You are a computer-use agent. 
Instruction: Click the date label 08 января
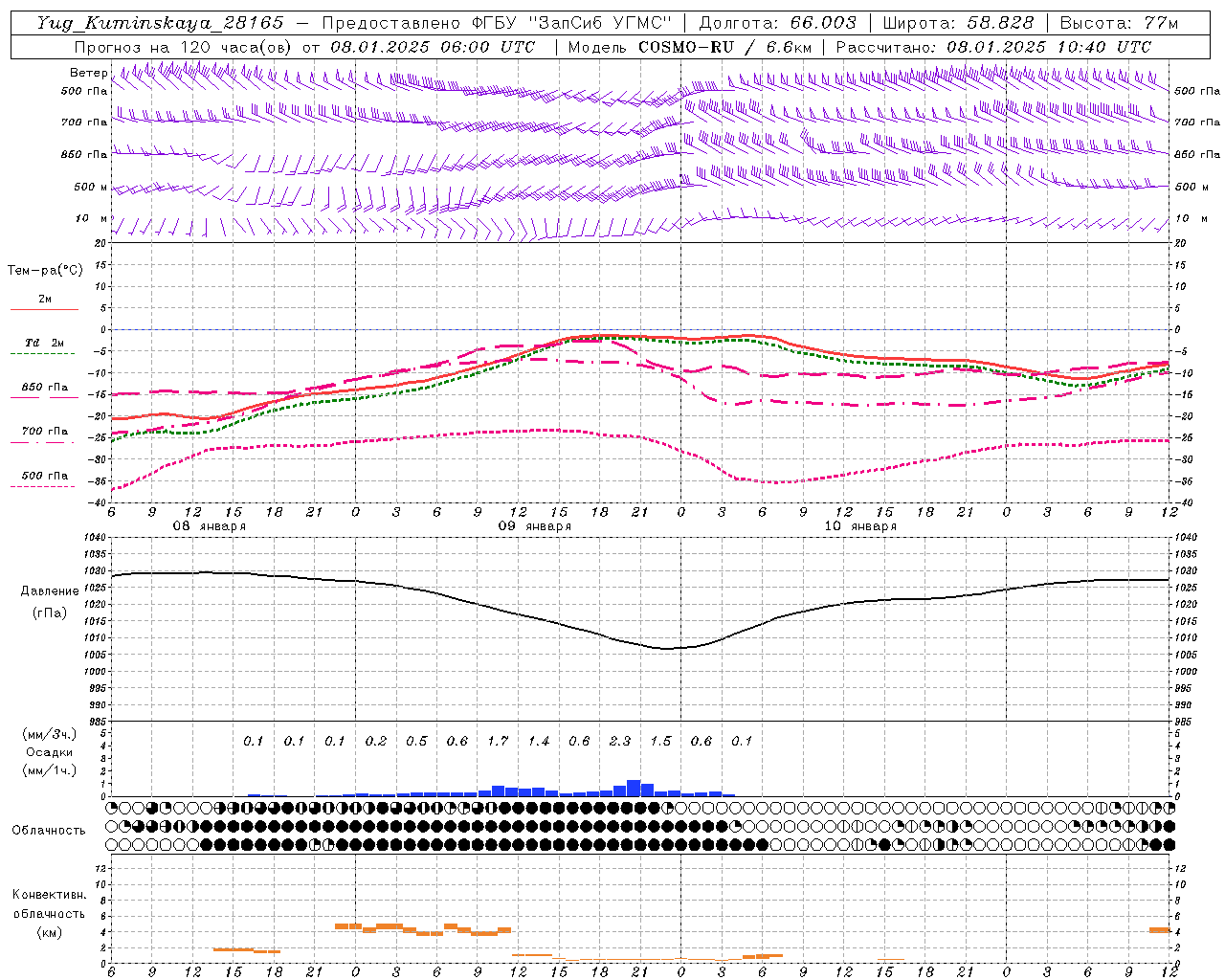tap(209, 526)
